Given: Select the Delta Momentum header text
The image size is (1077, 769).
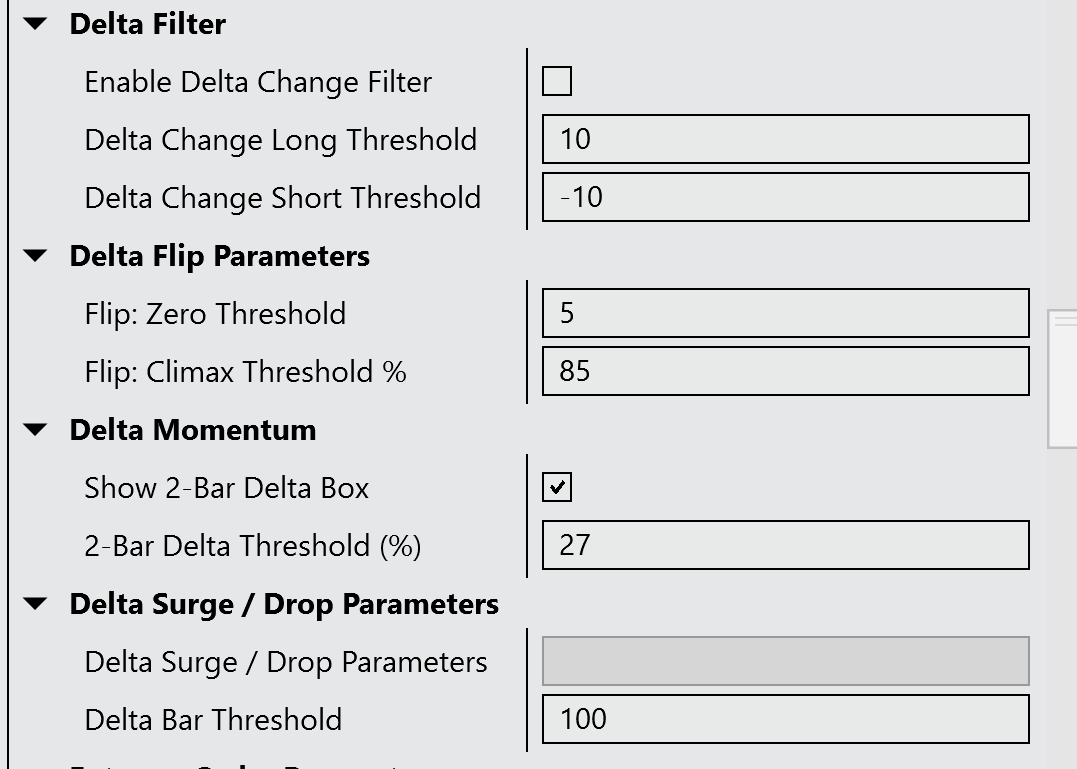Looking at the screenshot, I should (193, 430).
